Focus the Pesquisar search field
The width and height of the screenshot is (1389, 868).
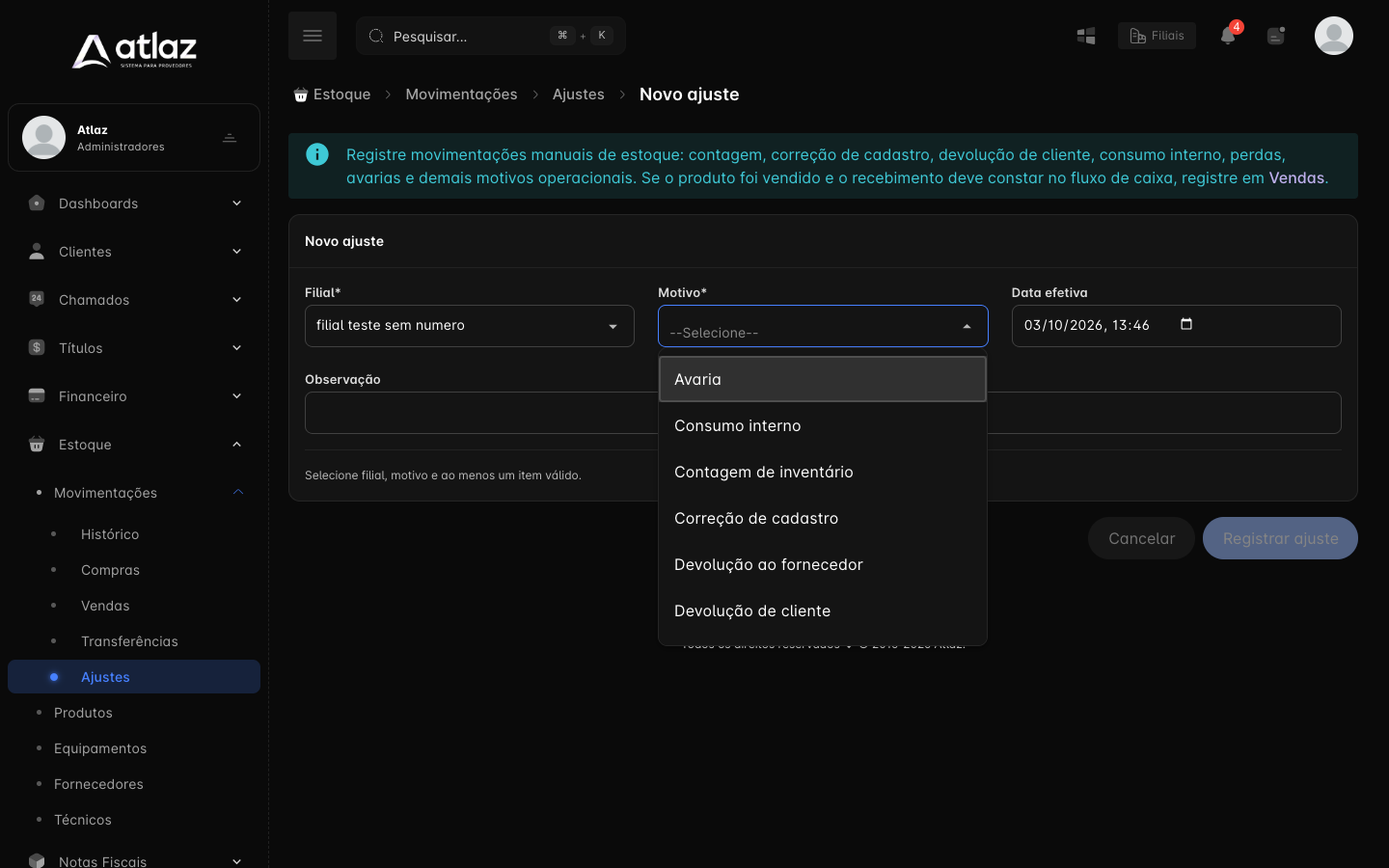pos(491,36)
